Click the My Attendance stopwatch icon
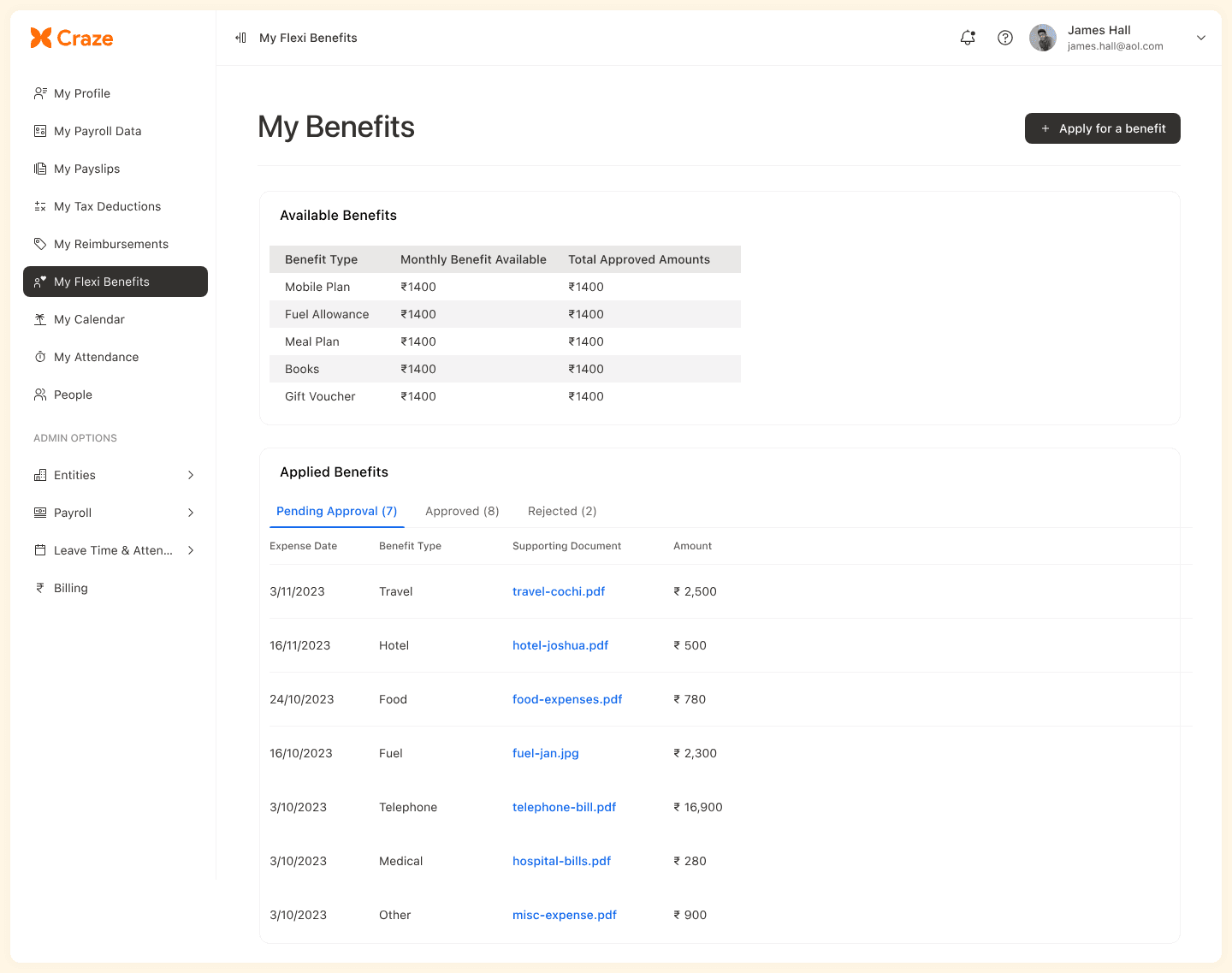Screen dimensions: 1232x973 pos(40,357)
